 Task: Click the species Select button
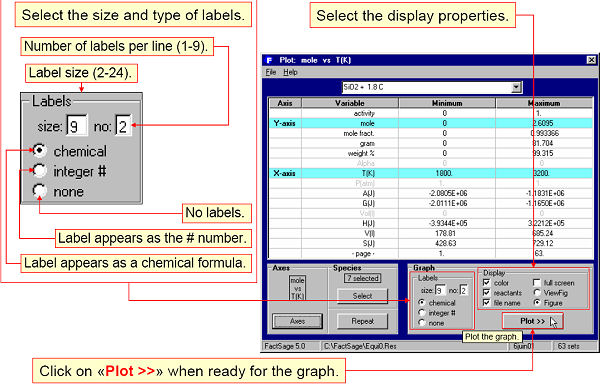362,296
